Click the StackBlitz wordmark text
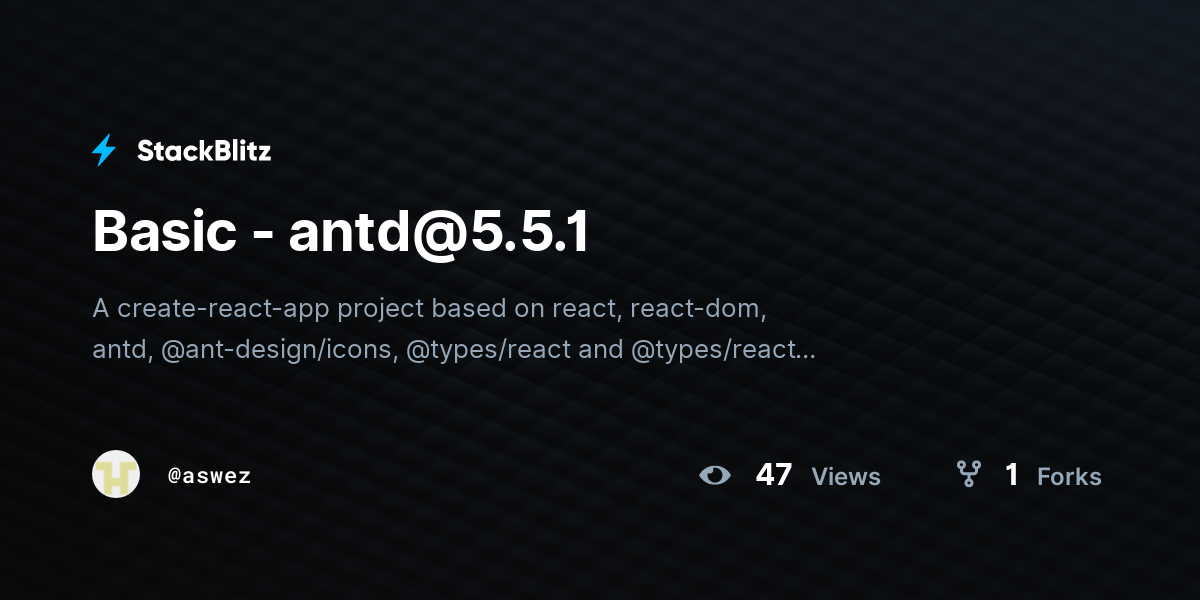 point(204,151)
